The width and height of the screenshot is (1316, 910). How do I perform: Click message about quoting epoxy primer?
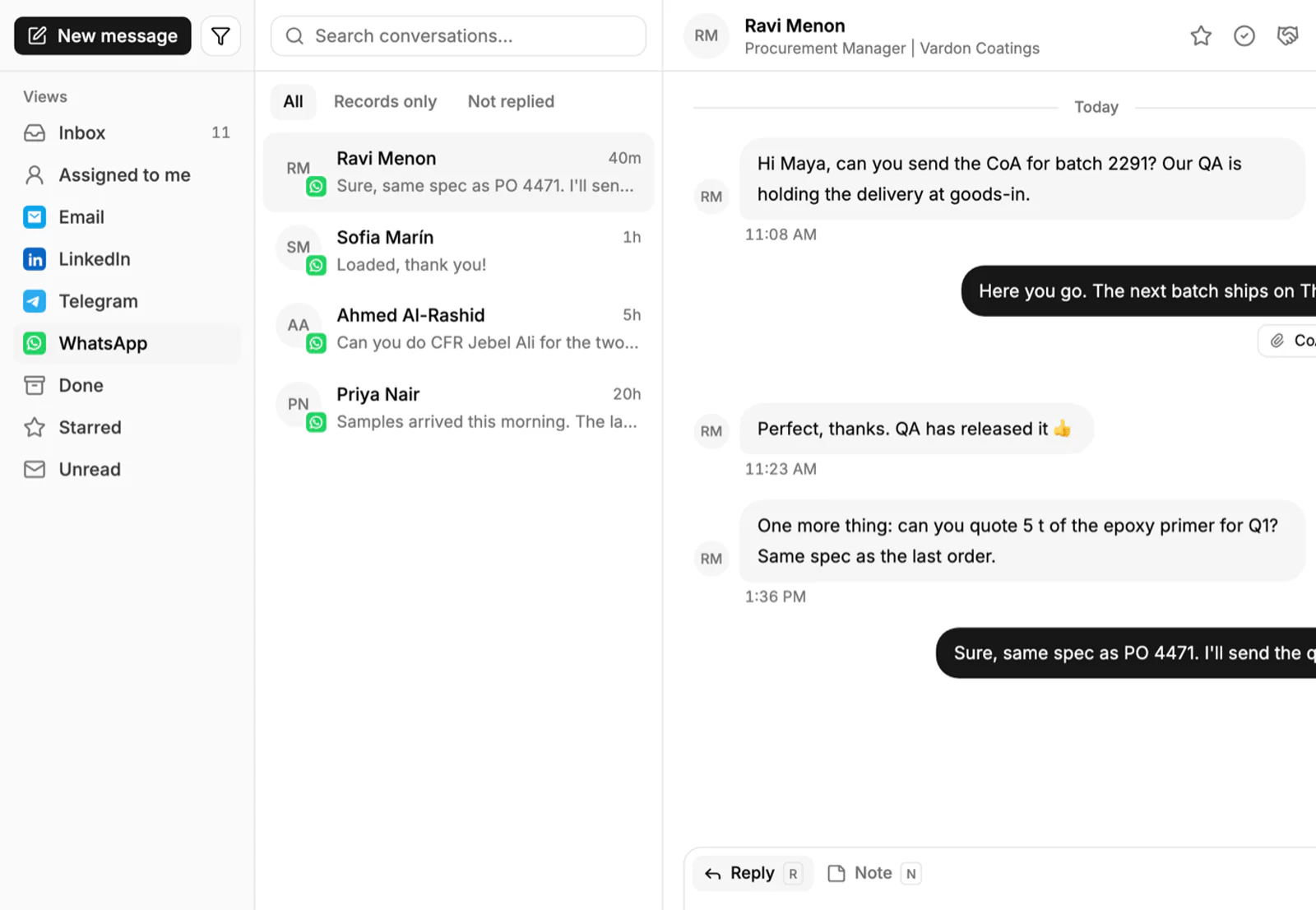1022,541
